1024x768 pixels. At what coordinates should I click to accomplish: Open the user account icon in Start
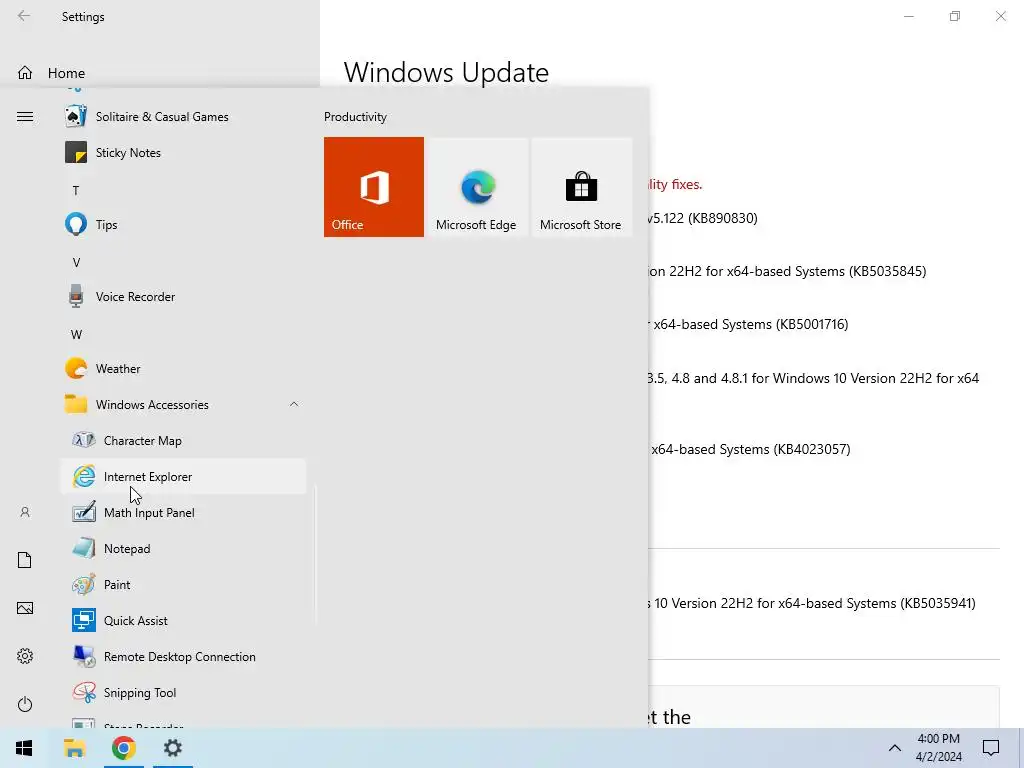[x=25, y=512]
